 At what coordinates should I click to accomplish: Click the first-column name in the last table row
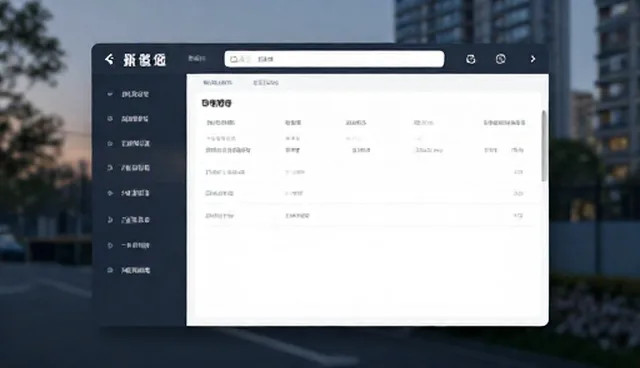click(219, 215)
